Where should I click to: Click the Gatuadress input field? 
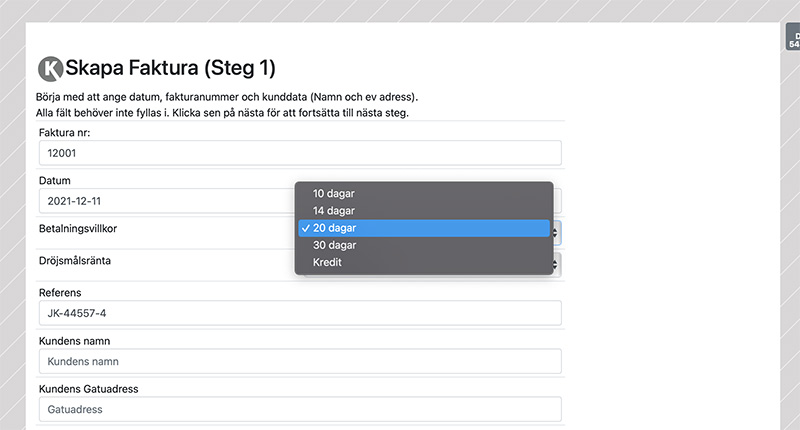tap(300, 409)
